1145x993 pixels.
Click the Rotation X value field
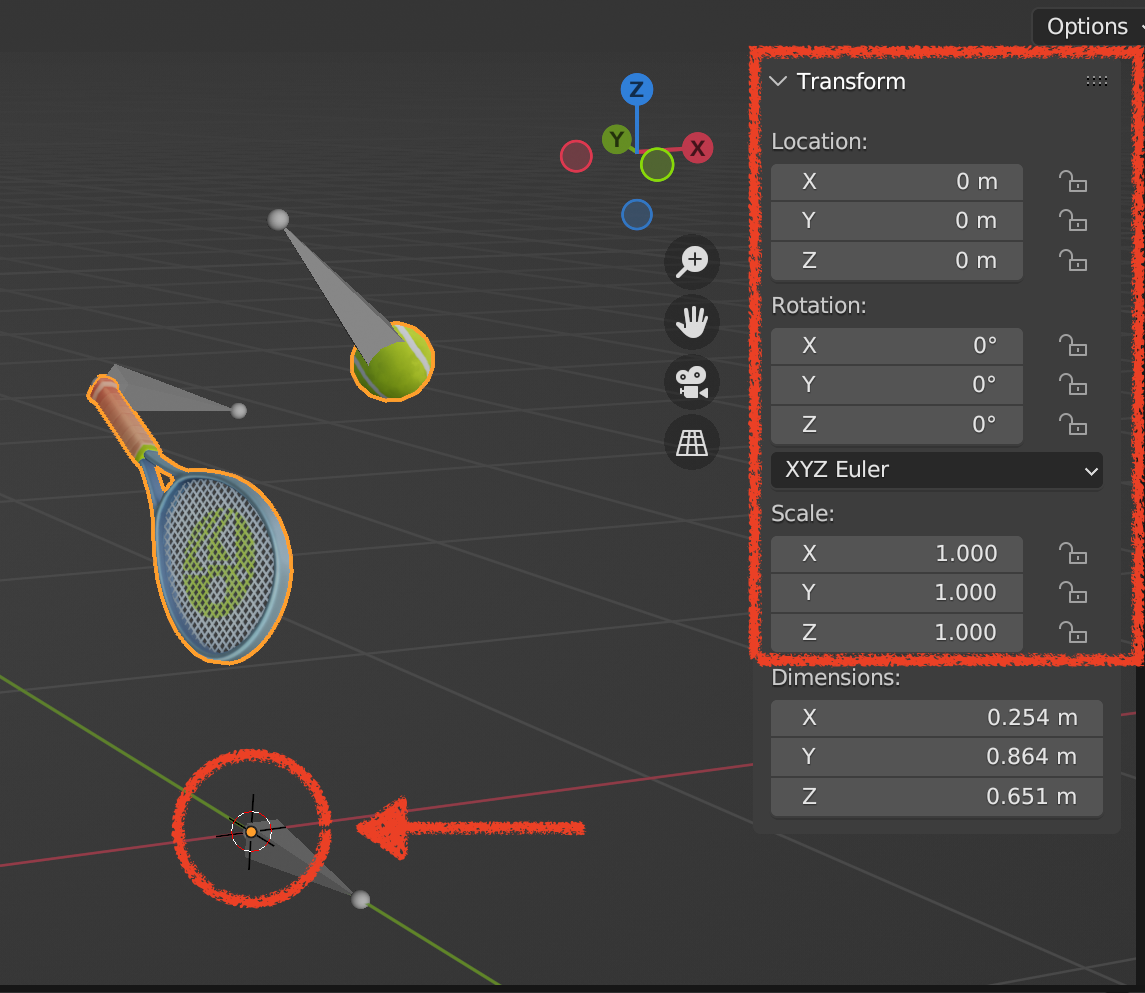[x=897, y=345]
